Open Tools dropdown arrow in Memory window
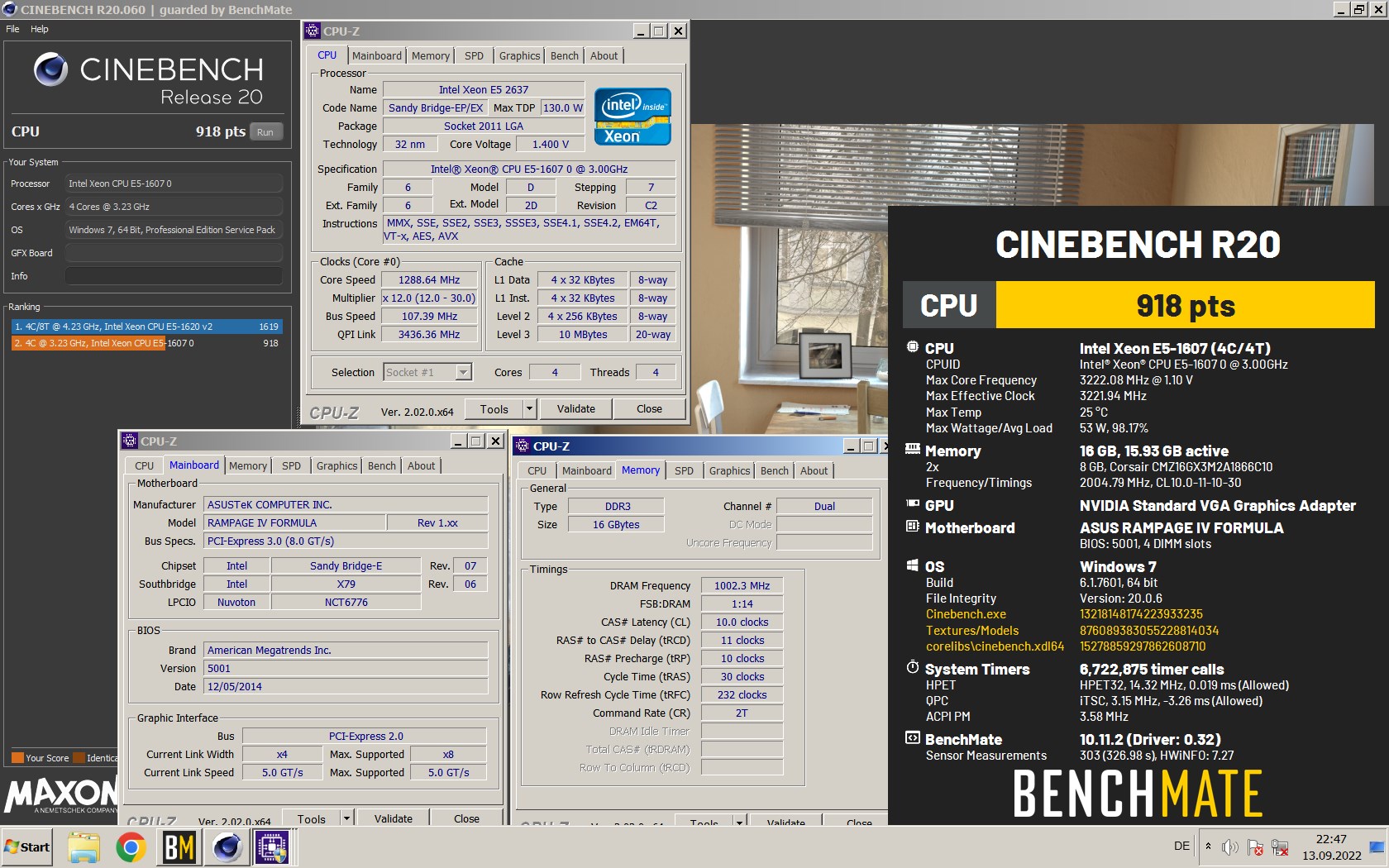Image resolution: width=1389 pixels, height=868 pixels. pyautogui.click(x=740, y=821)
